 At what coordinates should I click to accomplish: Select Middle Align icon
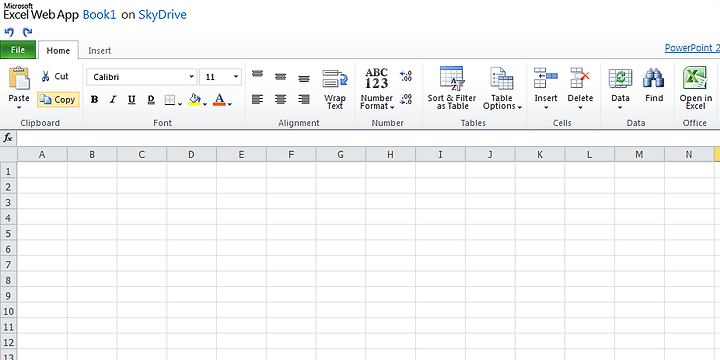point(281,77)
